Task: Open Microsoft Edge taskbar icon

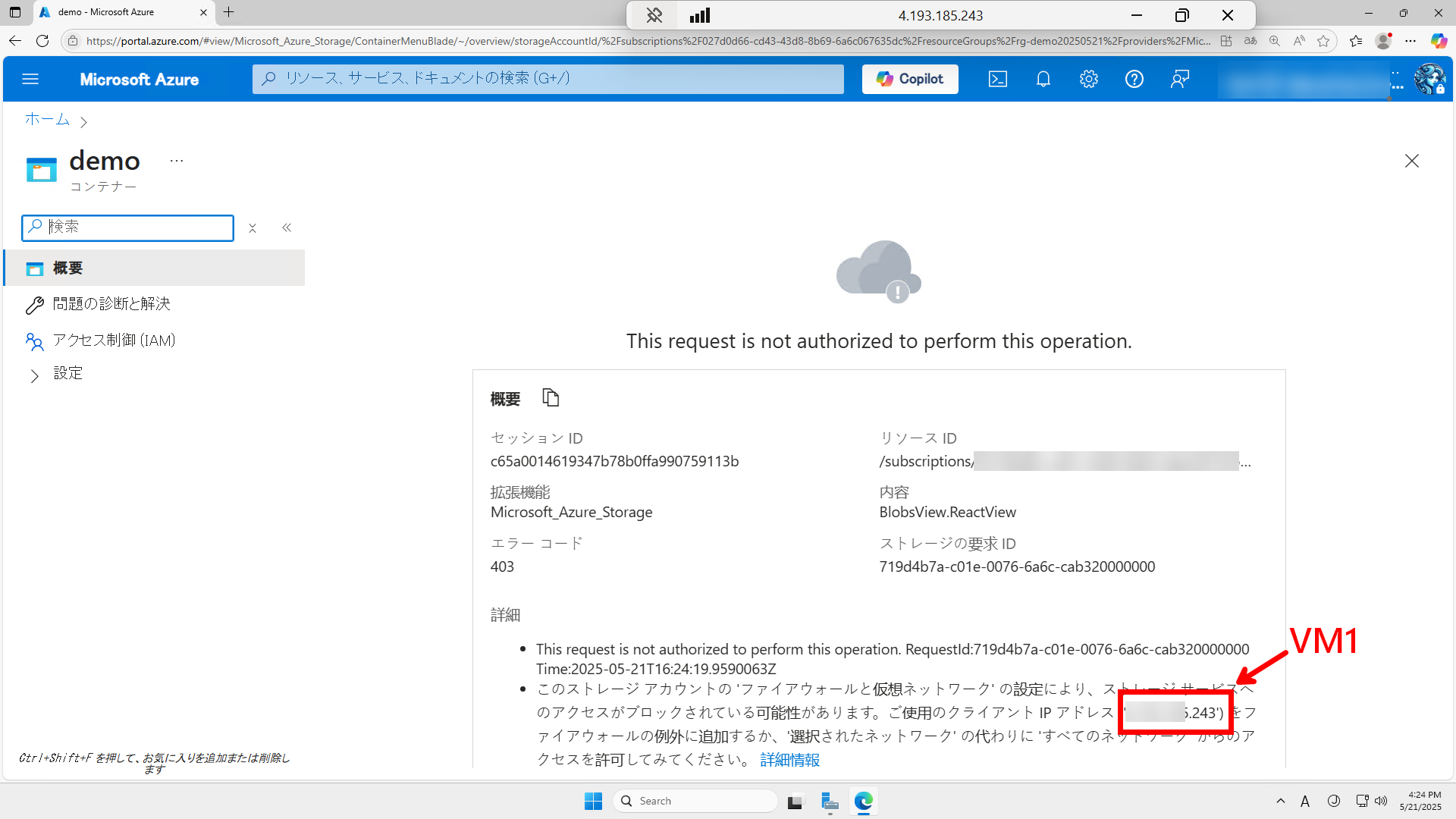Action: coord(864,802)
